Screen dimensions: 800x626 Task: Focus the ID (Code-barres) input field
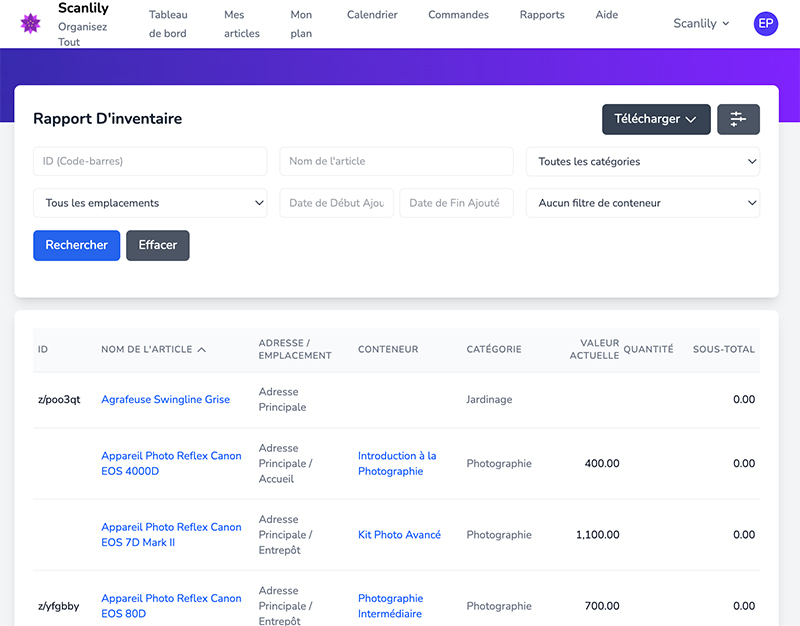pos(150,161)
